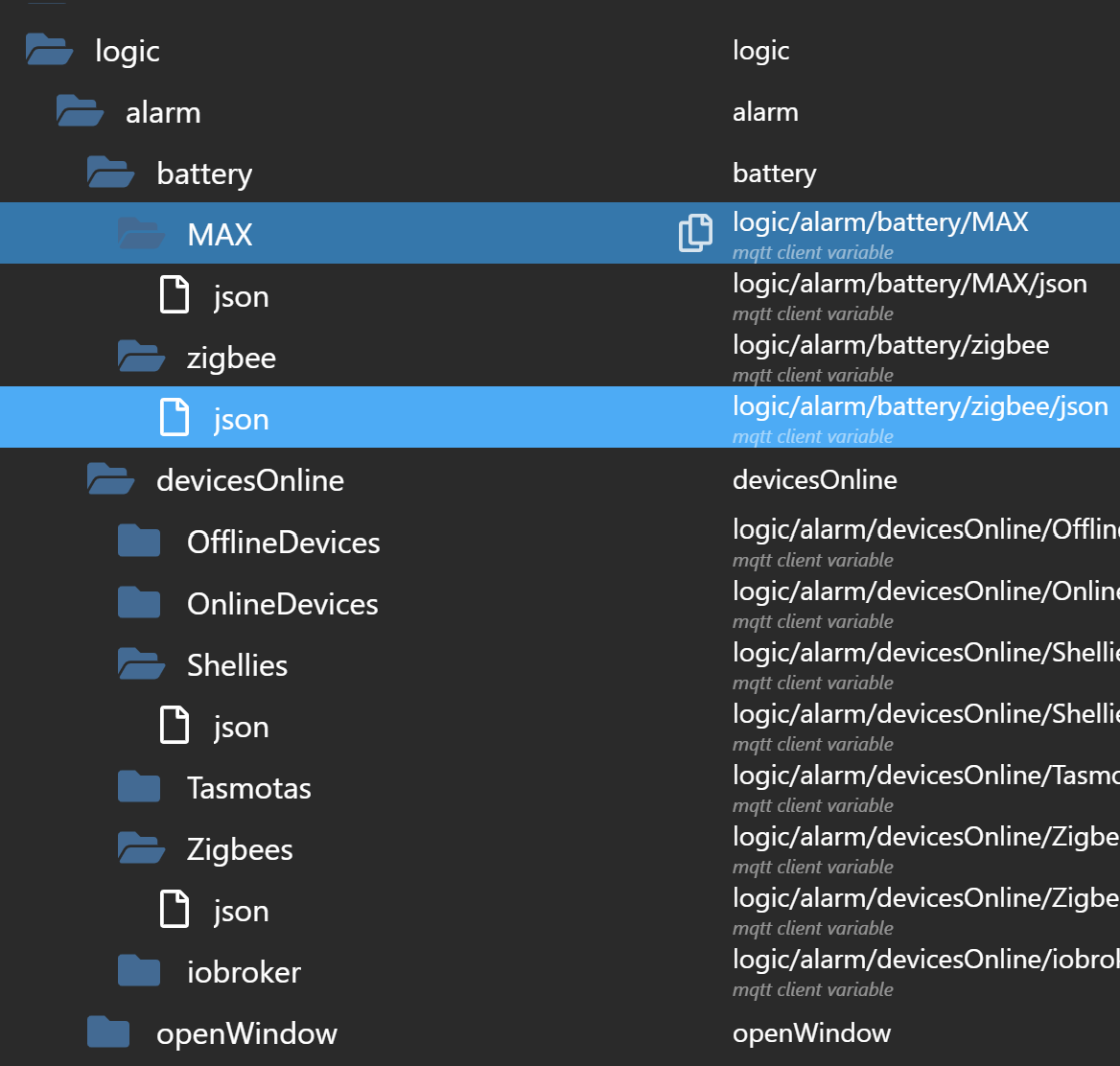Click the MAX folder icon

(x=141, y=234)
